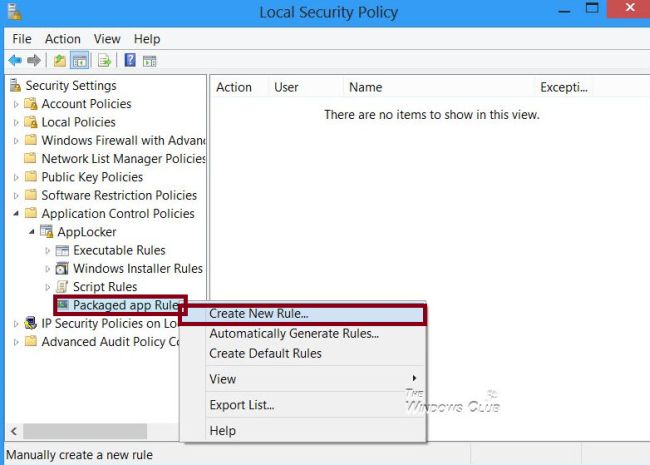This screenshot has height=465, width=650.
Task: Click the Executable Rules icon
Action: (x=62, y=250)
